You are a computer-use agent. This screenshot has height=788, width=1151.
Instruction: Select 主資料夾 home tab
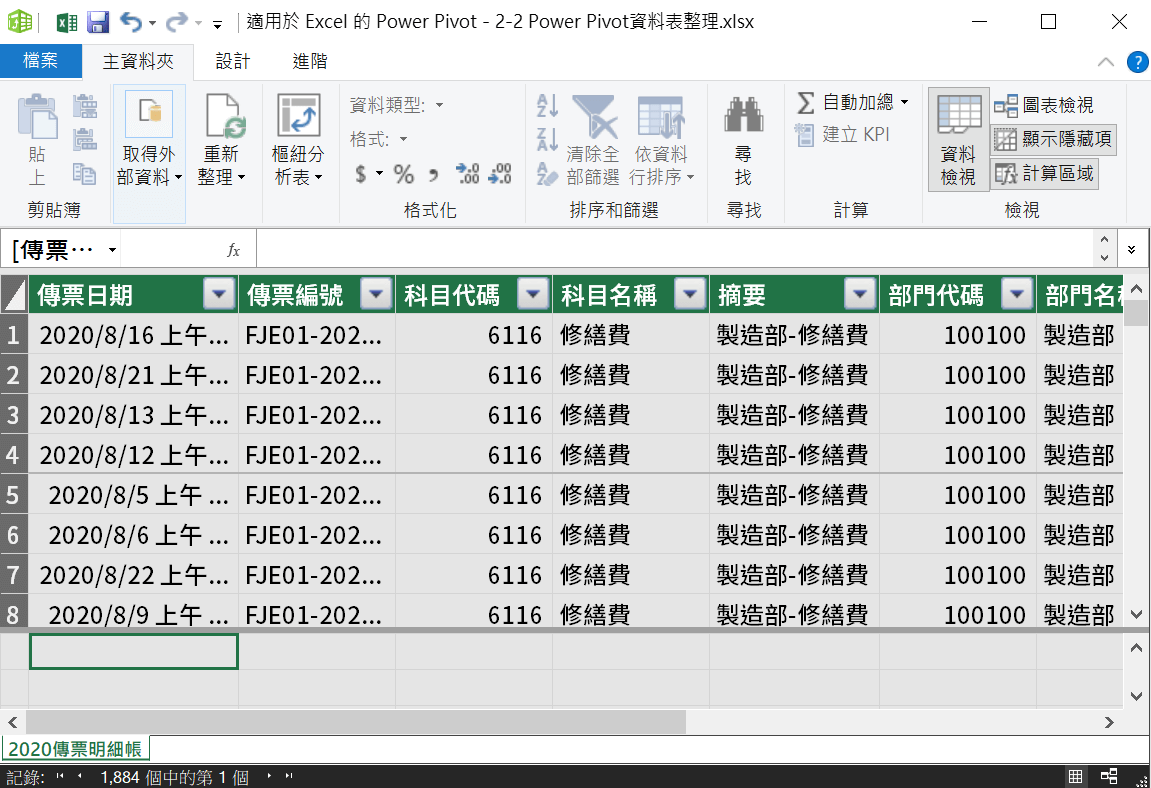pos(138,62)
